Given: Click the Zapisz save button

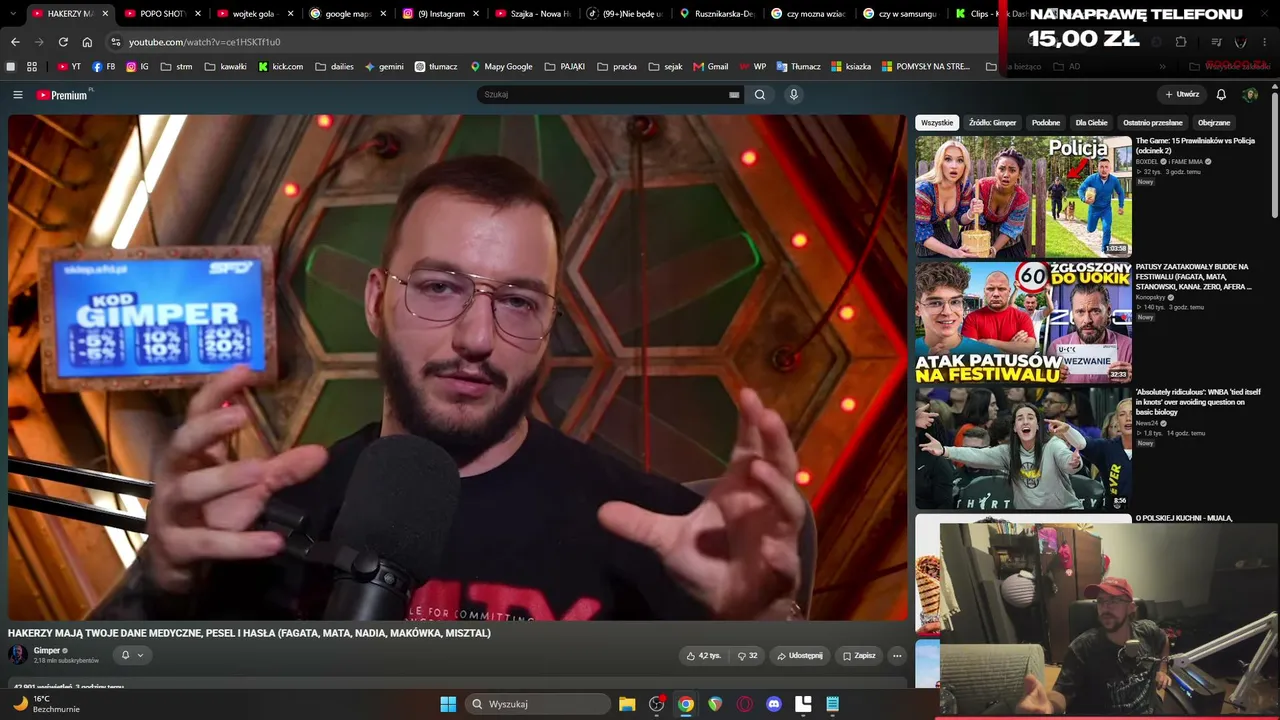Looking at the screenshot, I should tap(859, 656).
